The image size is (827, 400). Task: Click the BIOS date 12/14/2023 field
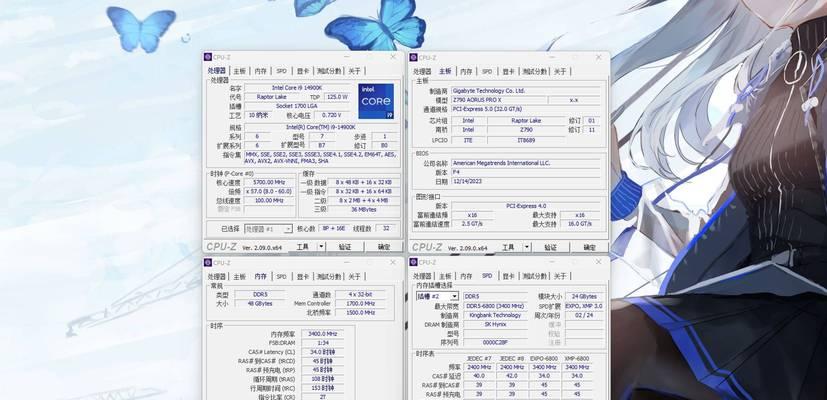[525, 181]
